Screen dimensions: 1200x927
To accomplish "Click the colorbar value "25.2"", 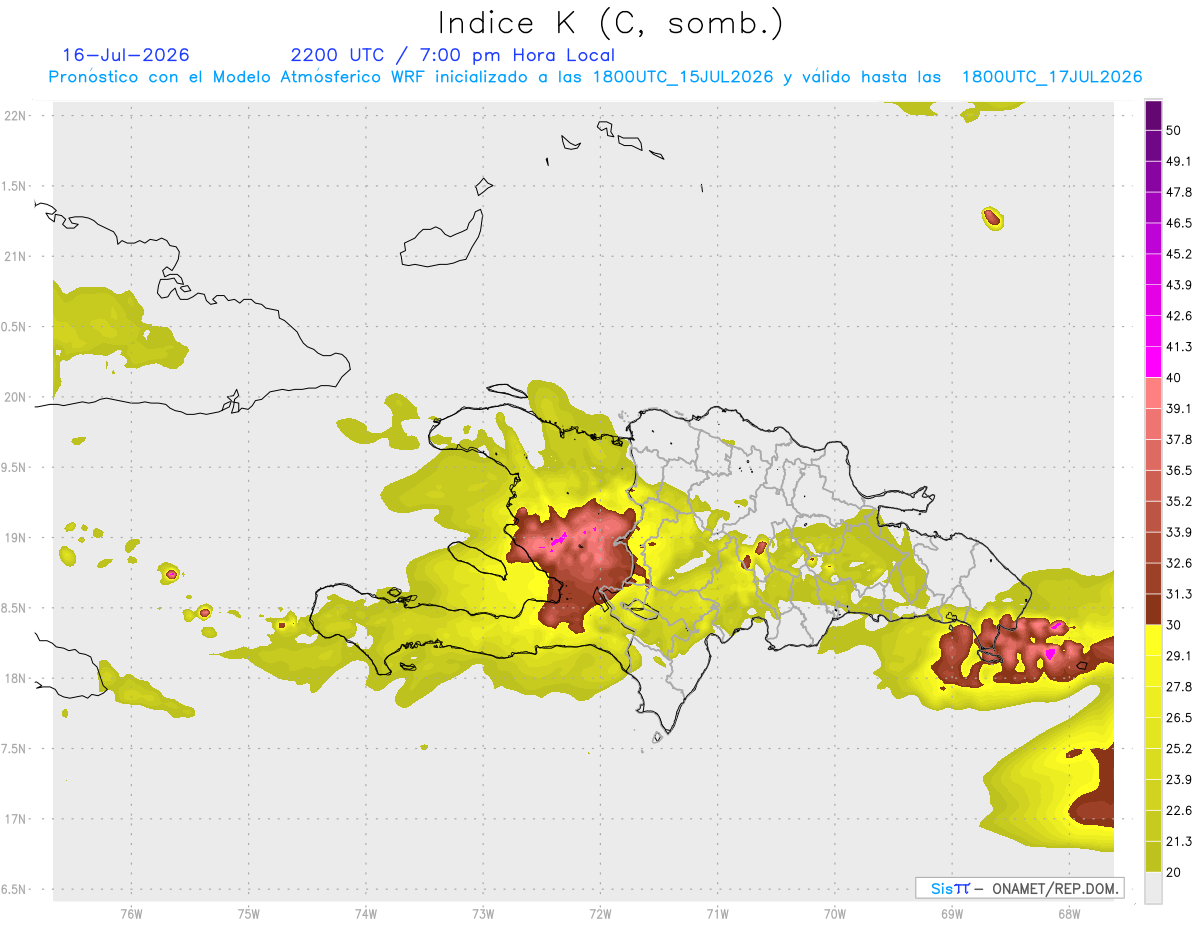I will click(x=1179, y=749).
